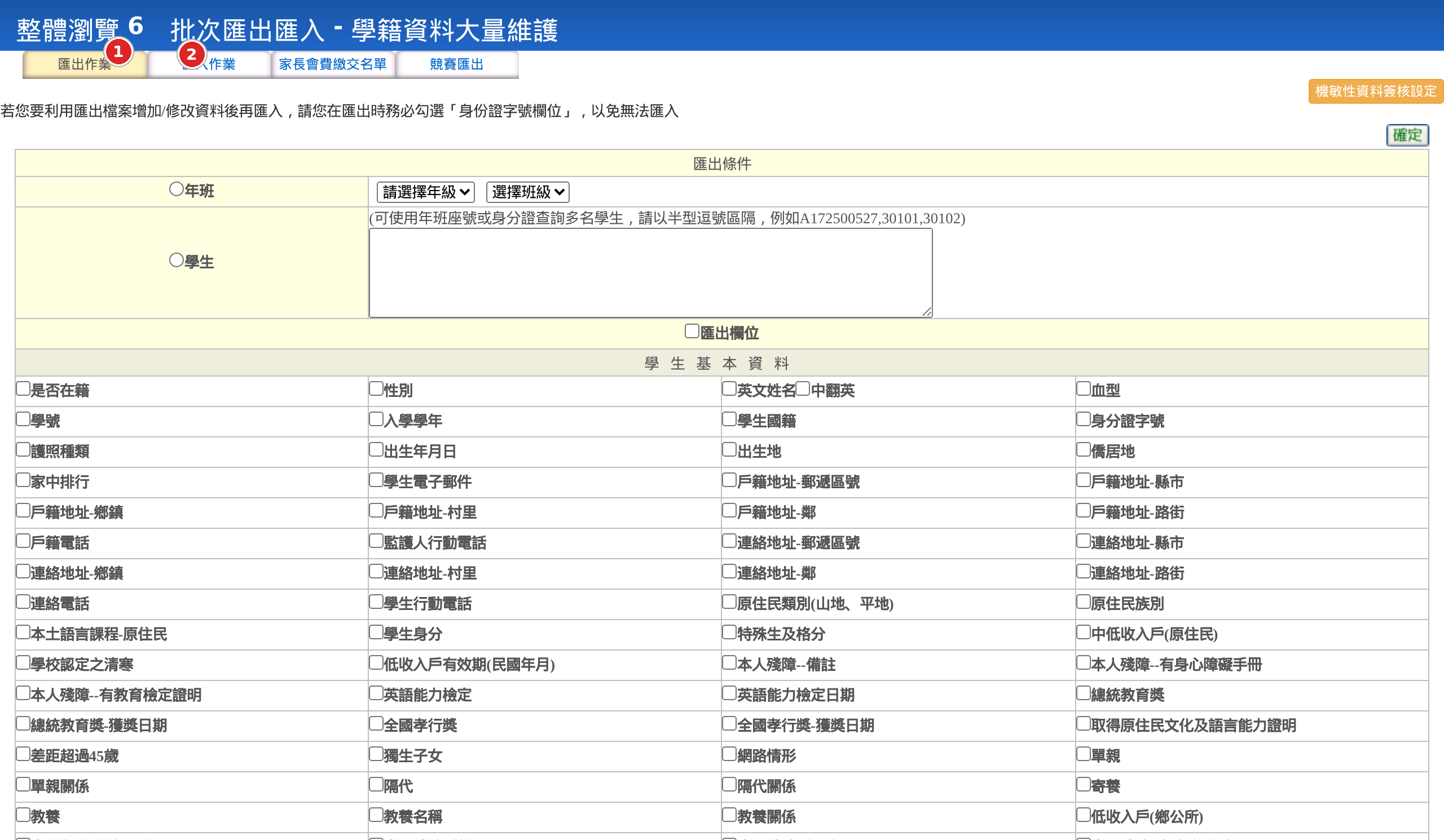
Task: Check the 血型 checkbox
Action: pyautogui.click(x=1083, y=389)
